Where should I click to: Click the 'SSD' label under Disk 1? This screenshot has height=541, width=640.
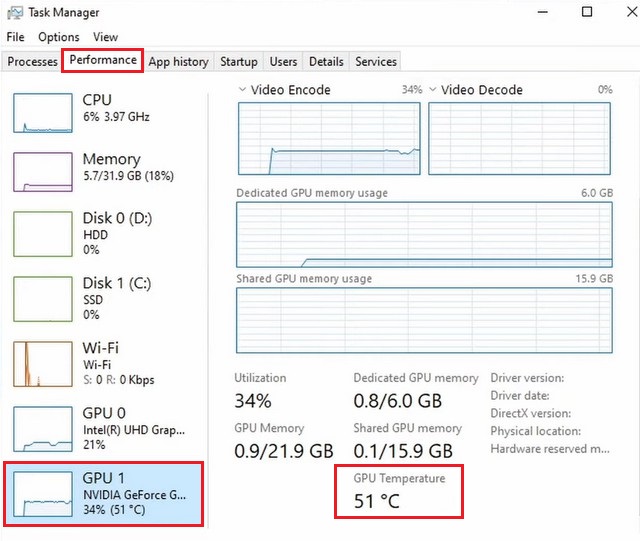tap(93, 300)
